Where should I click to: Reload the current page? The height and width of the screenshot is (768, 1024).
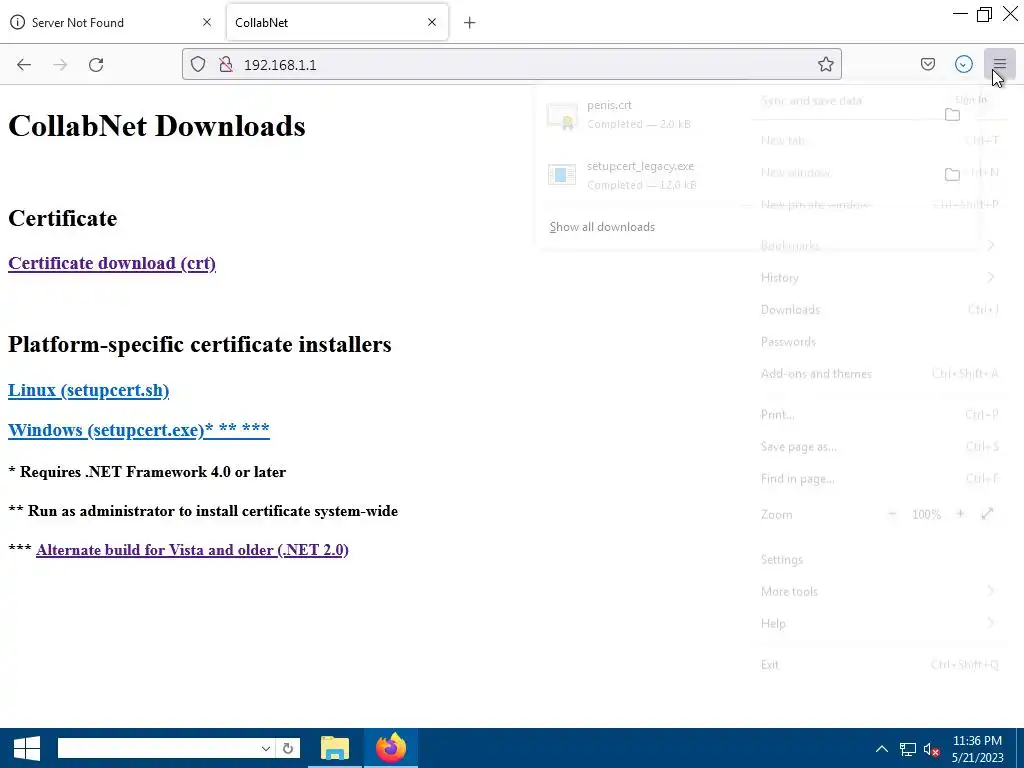[x=96, y=65]
